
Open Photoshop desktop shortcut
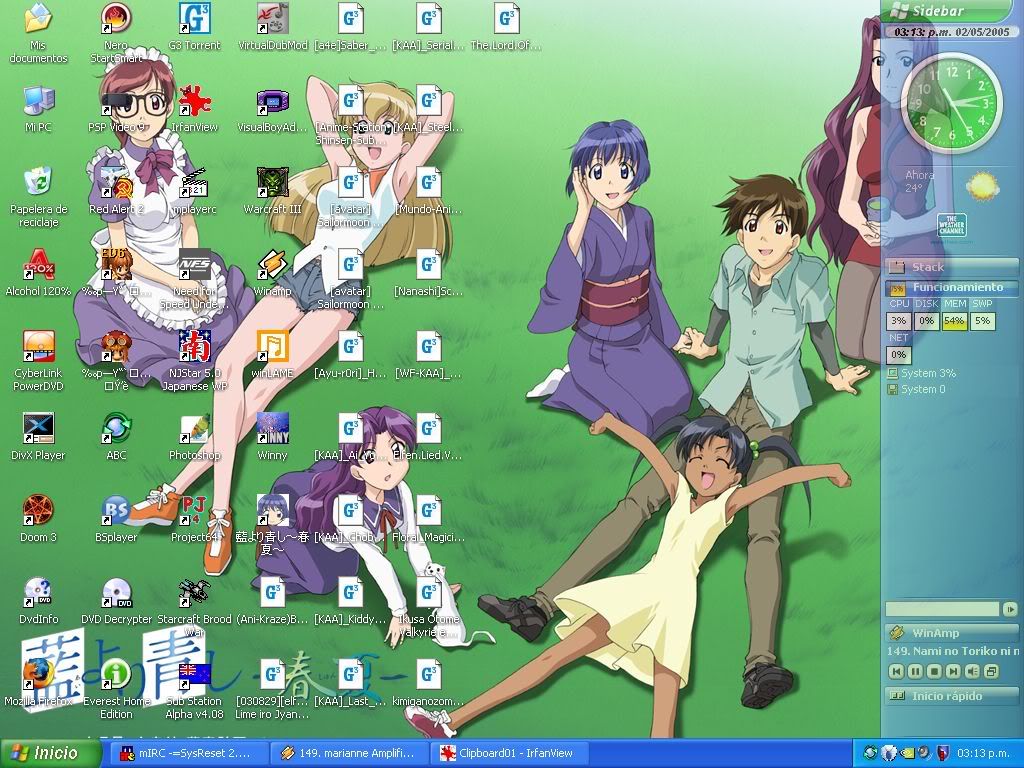click(x=194, y=430)
